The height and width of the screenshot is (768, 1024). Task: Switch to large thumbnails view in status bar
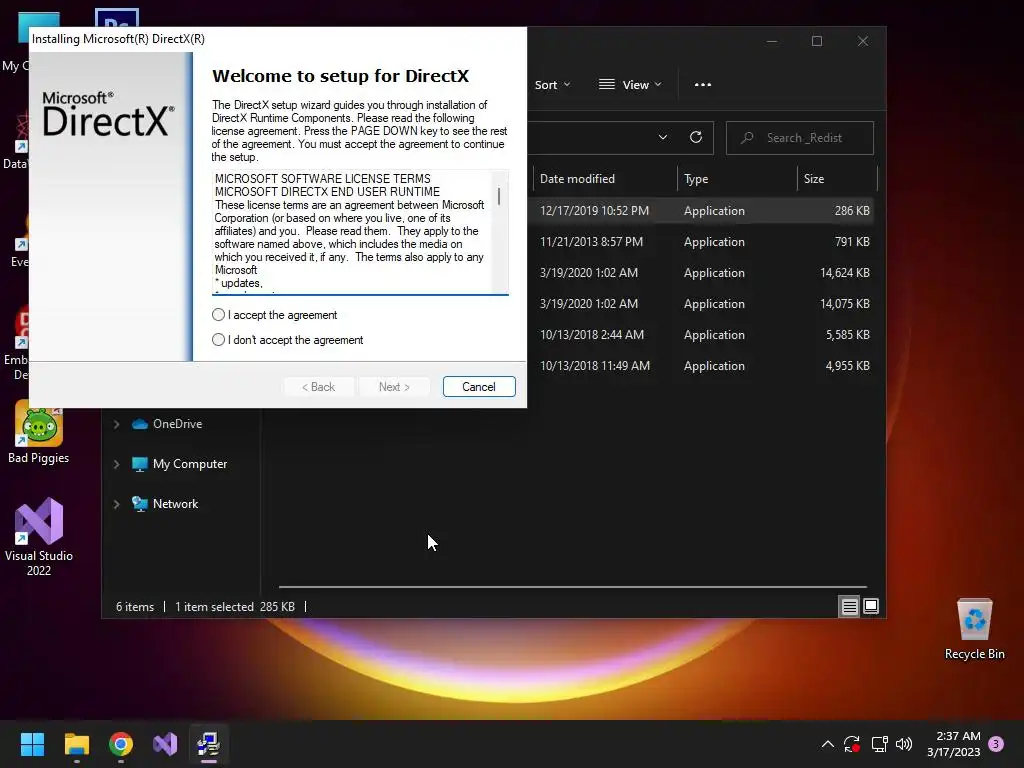871,607
